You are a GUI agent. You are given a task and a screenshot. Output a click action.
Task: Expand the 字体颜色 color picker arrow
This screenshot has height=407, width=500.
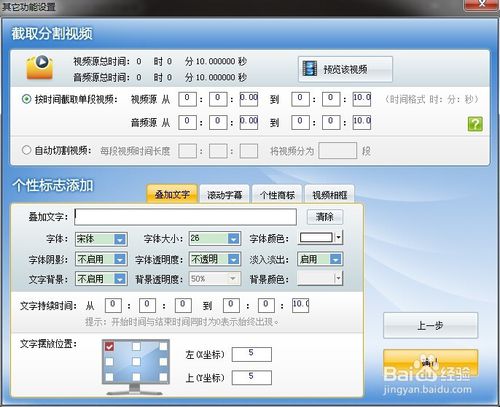pyautogui.click(x=338, y=237)
